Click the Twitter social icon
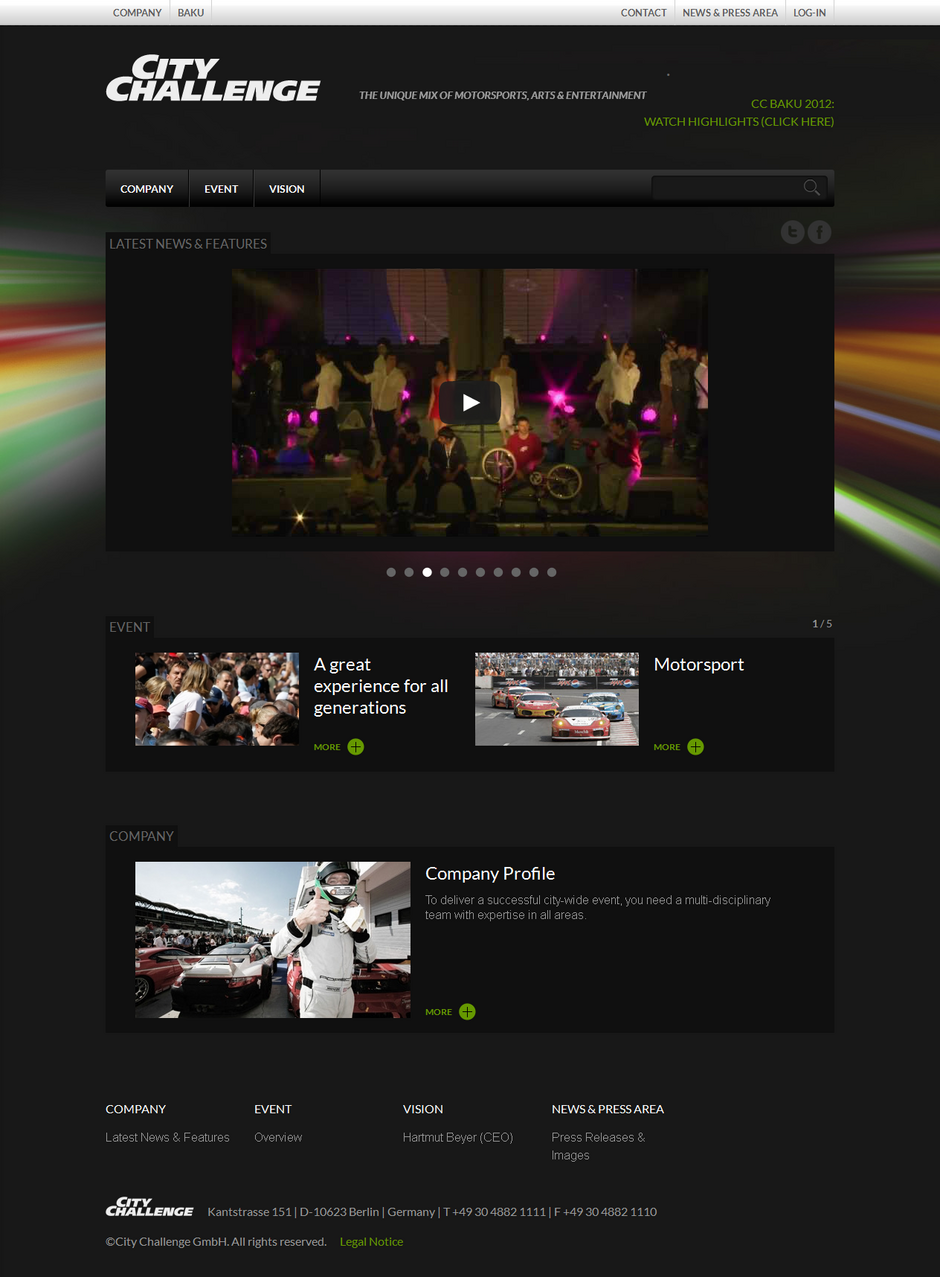 [x=793, y=232]
